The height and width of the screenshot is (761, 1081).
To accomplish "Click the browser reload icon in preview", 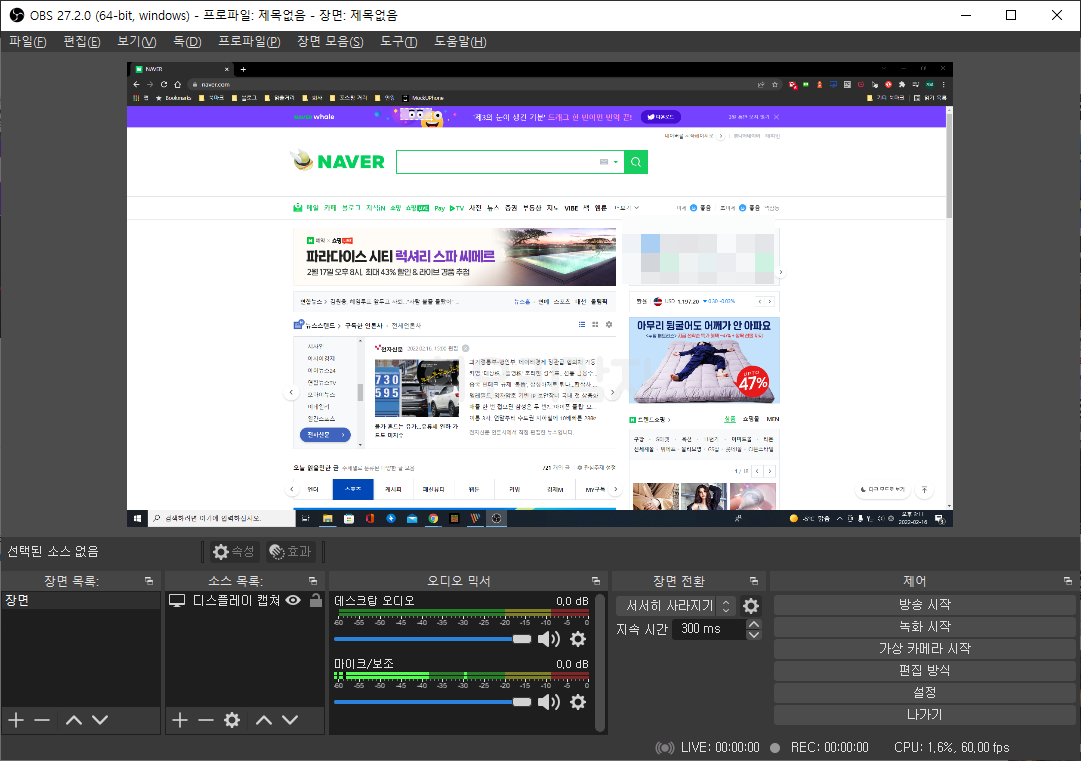I will [x=164, y=84].
